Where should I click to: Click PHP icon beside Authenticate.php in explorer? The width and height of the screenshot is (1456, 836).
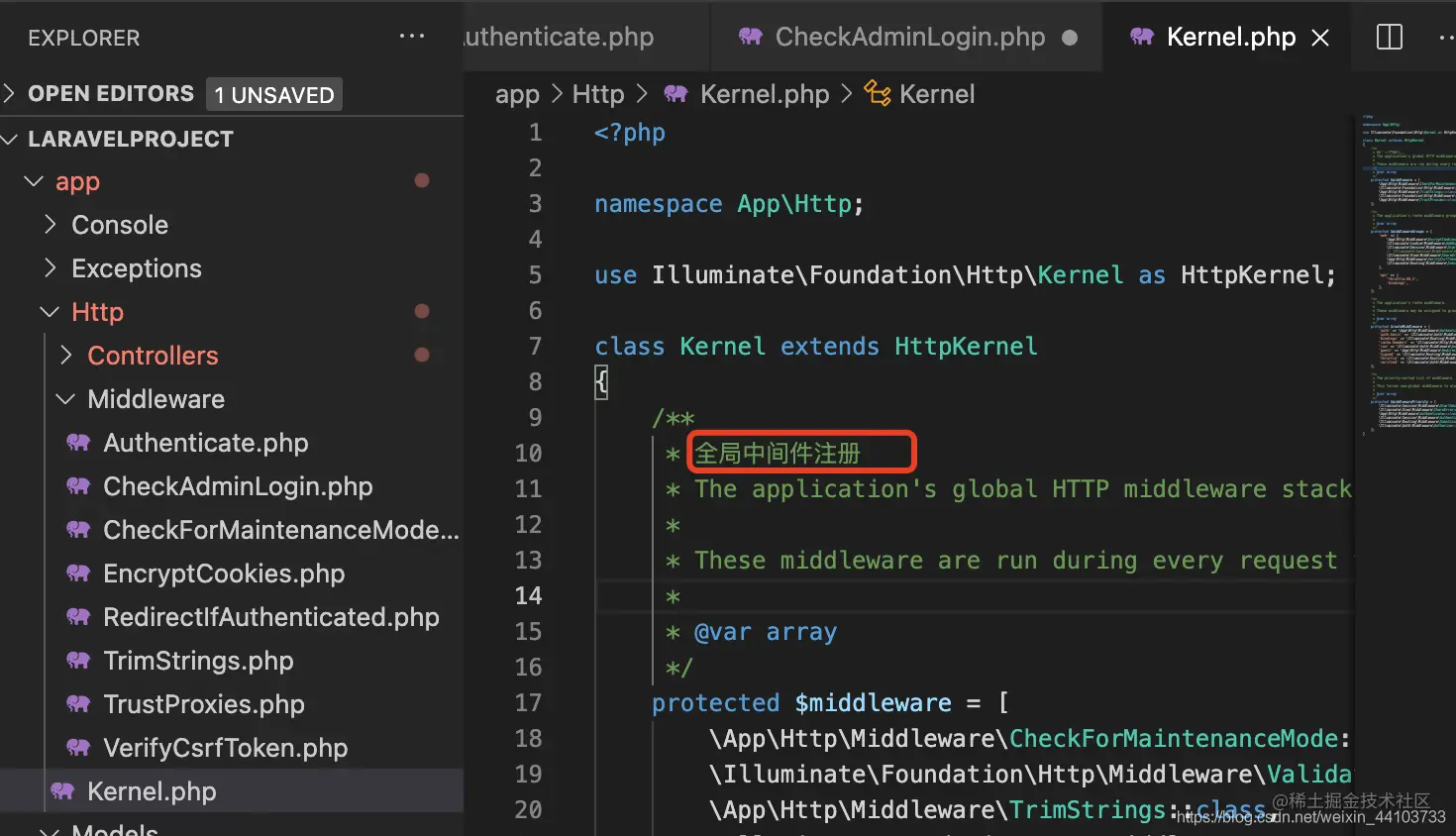[78, 442]
